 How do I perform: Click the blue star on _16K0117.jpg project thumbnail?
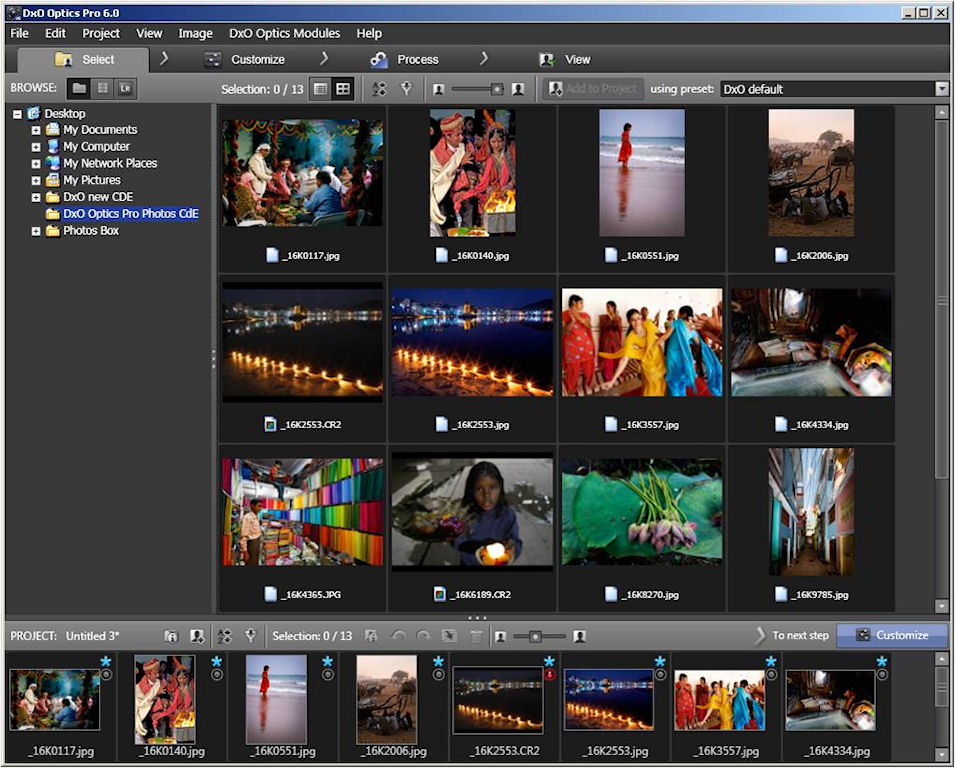click(x=105, y=661)
